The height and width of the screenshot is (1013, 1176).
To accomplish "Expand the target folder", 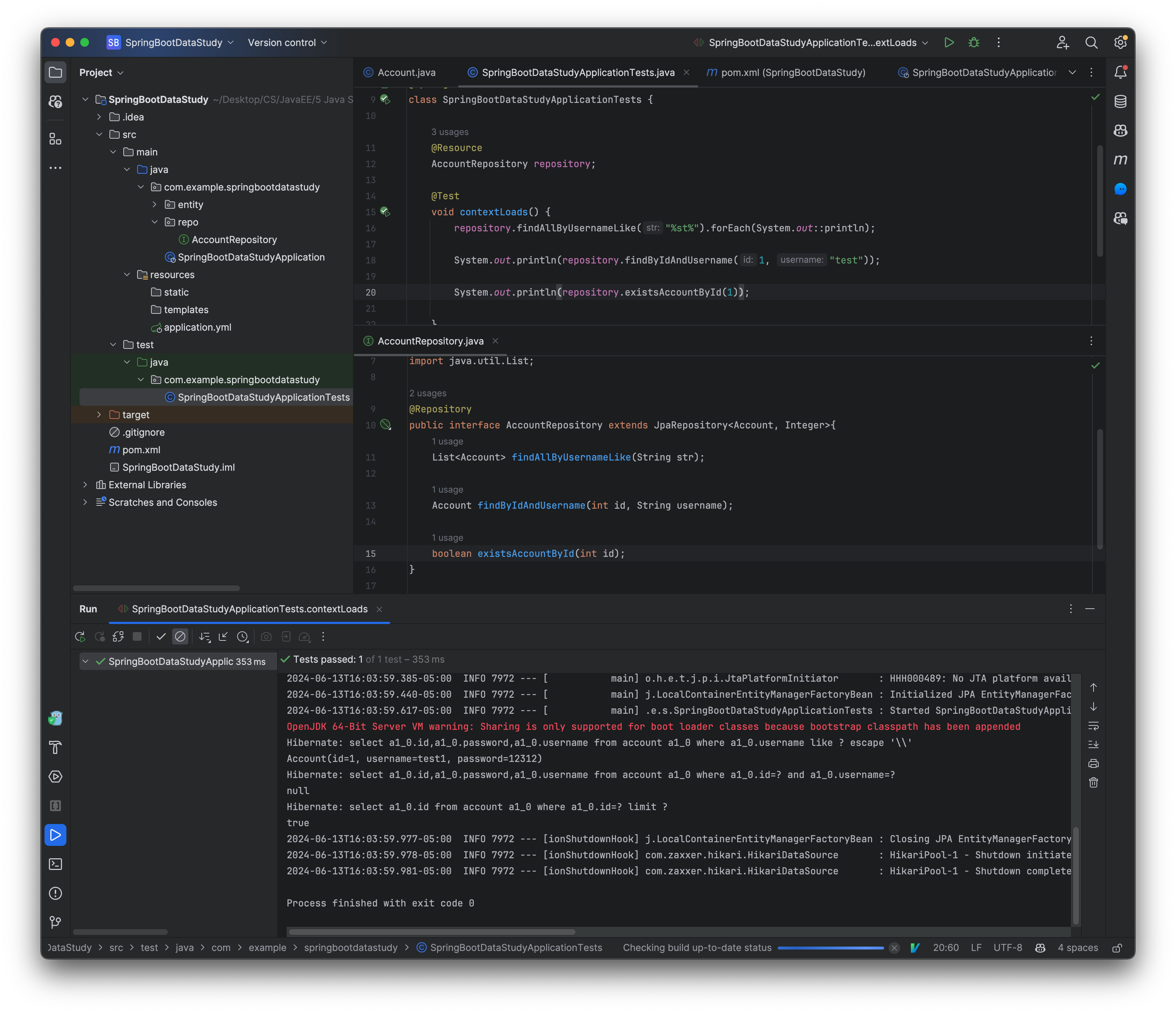I will click(x=99, y=415).
